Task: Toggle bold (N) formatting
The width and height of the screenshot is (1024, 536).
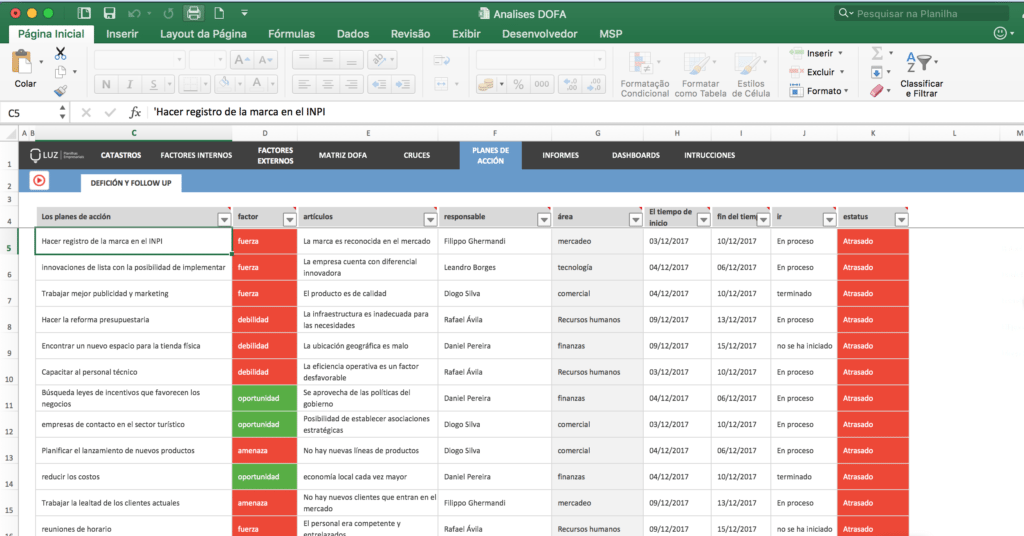Action: 104,84
